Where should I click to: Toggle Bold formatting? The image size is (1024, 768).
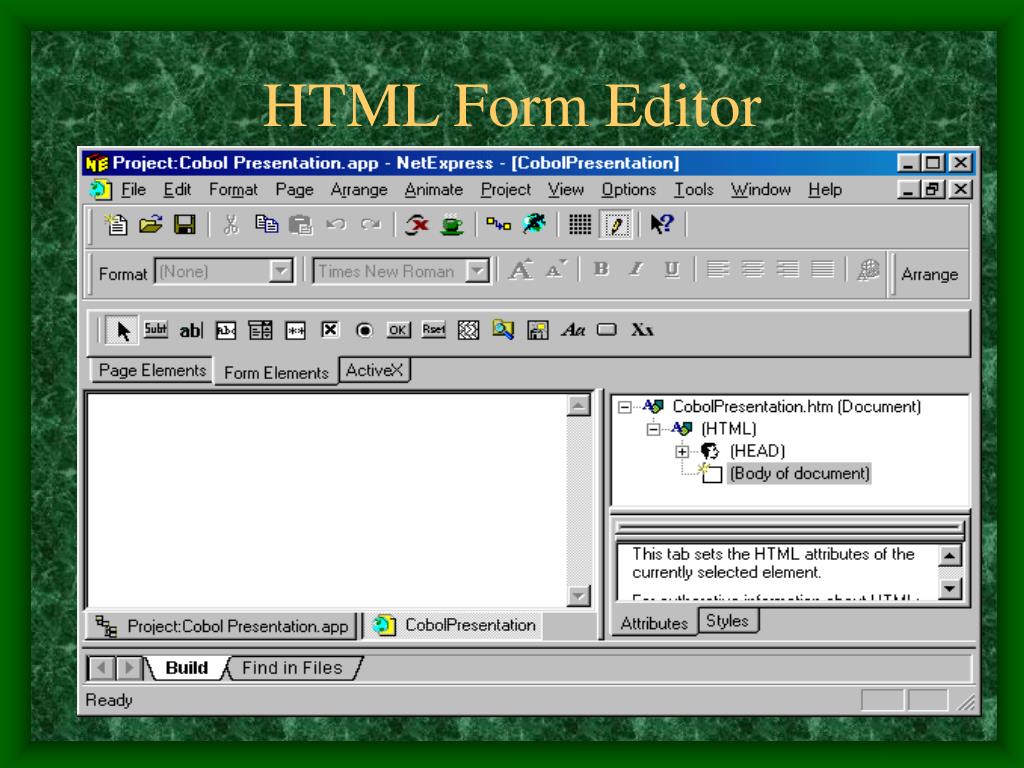click(601, 269)
